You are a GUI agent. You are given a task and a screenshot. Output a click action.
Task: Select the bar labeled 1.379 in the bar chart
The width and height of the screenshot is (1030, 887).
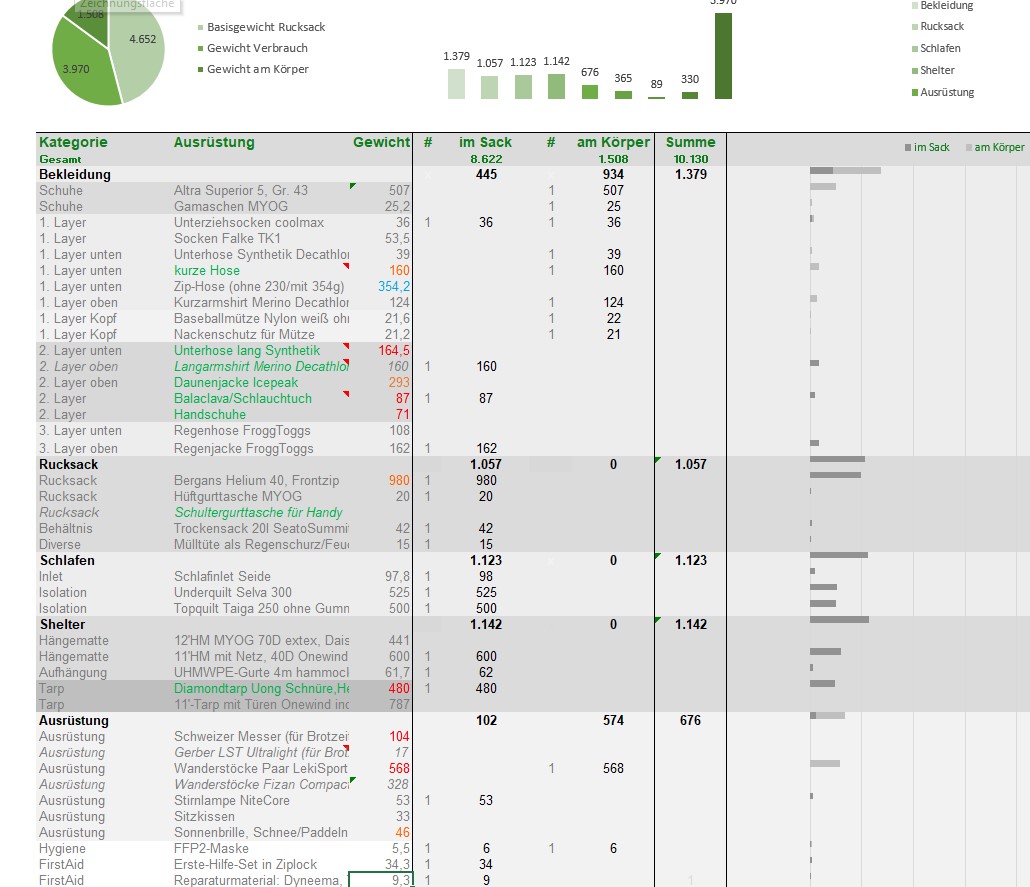pos(456,84)
